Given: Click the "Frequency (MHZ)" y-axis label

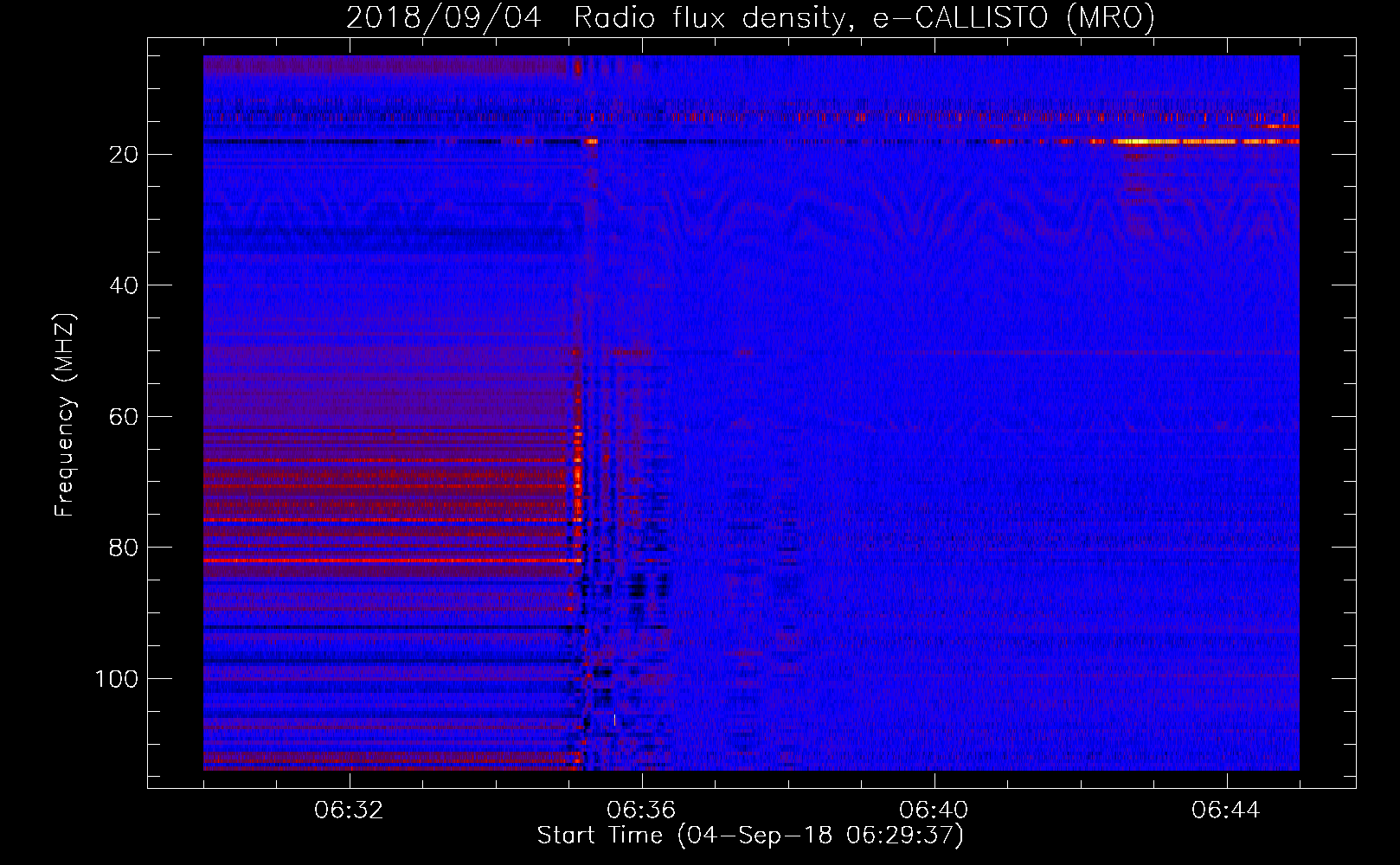Looking at the screenshot, I should click(x=65, y=415).
